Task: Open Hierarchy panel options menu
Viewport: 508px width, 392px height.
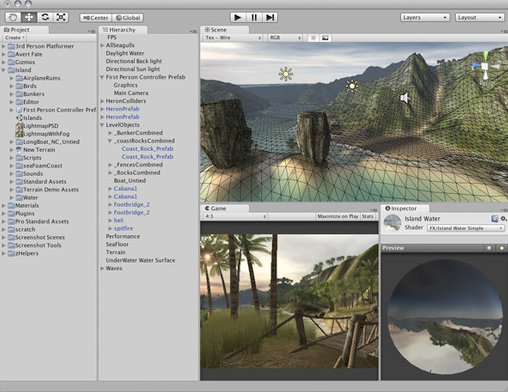Action: (193, 31)
